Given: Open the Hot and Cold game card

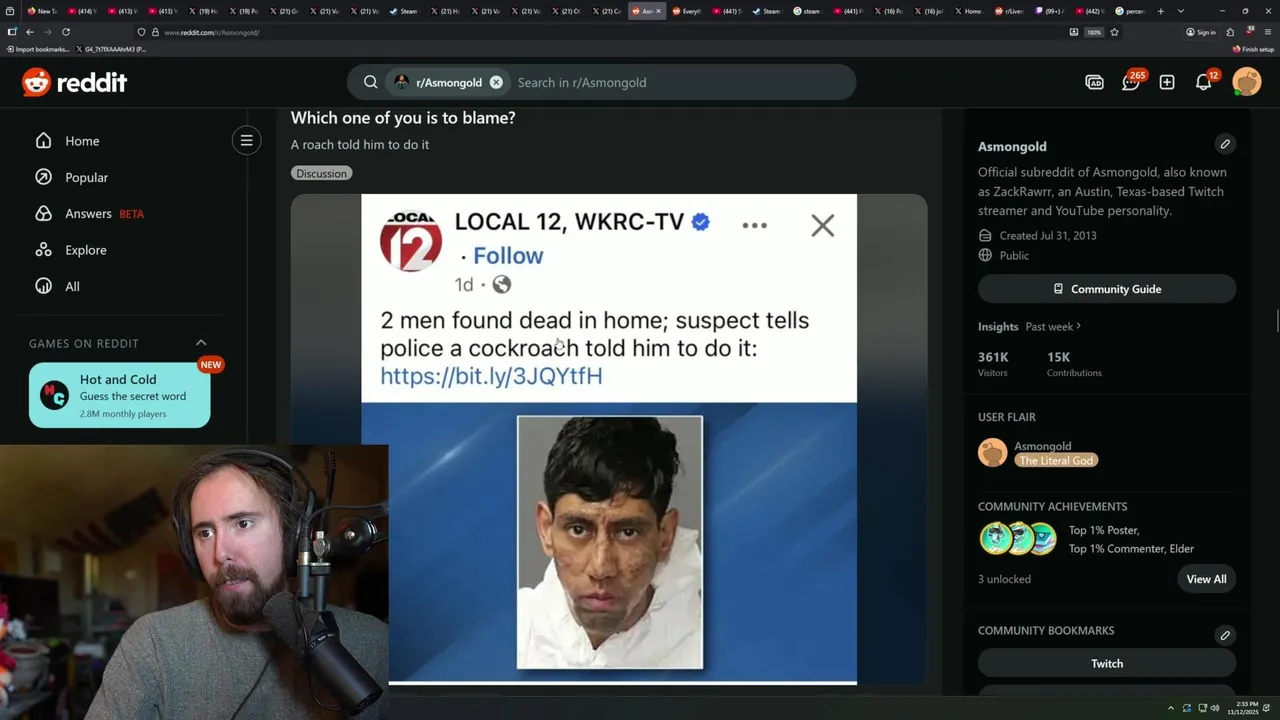Looking at the screenshot, I should 120,395.
